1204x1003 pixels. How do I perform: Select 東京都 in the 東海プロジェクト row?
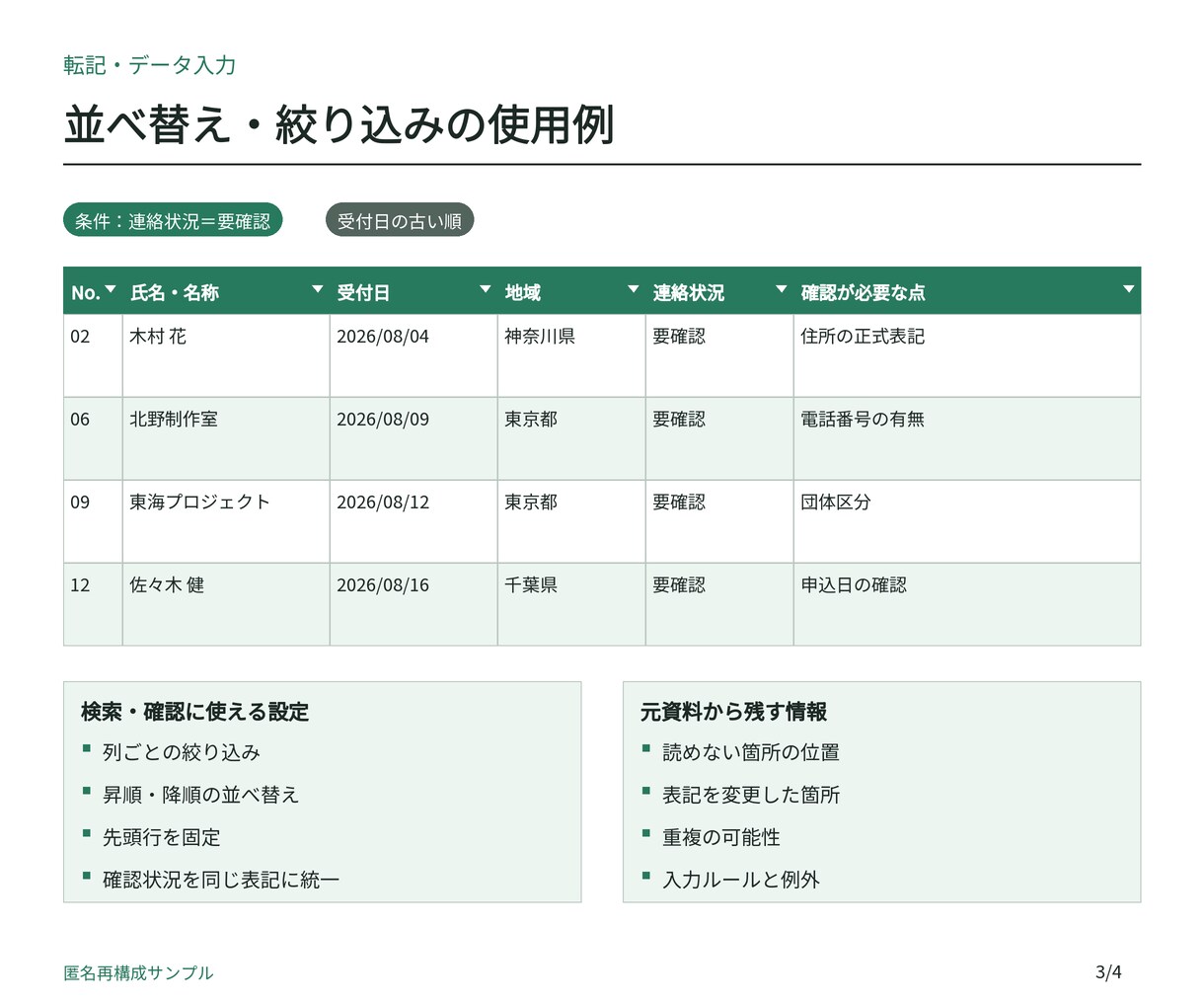(571, 521)
